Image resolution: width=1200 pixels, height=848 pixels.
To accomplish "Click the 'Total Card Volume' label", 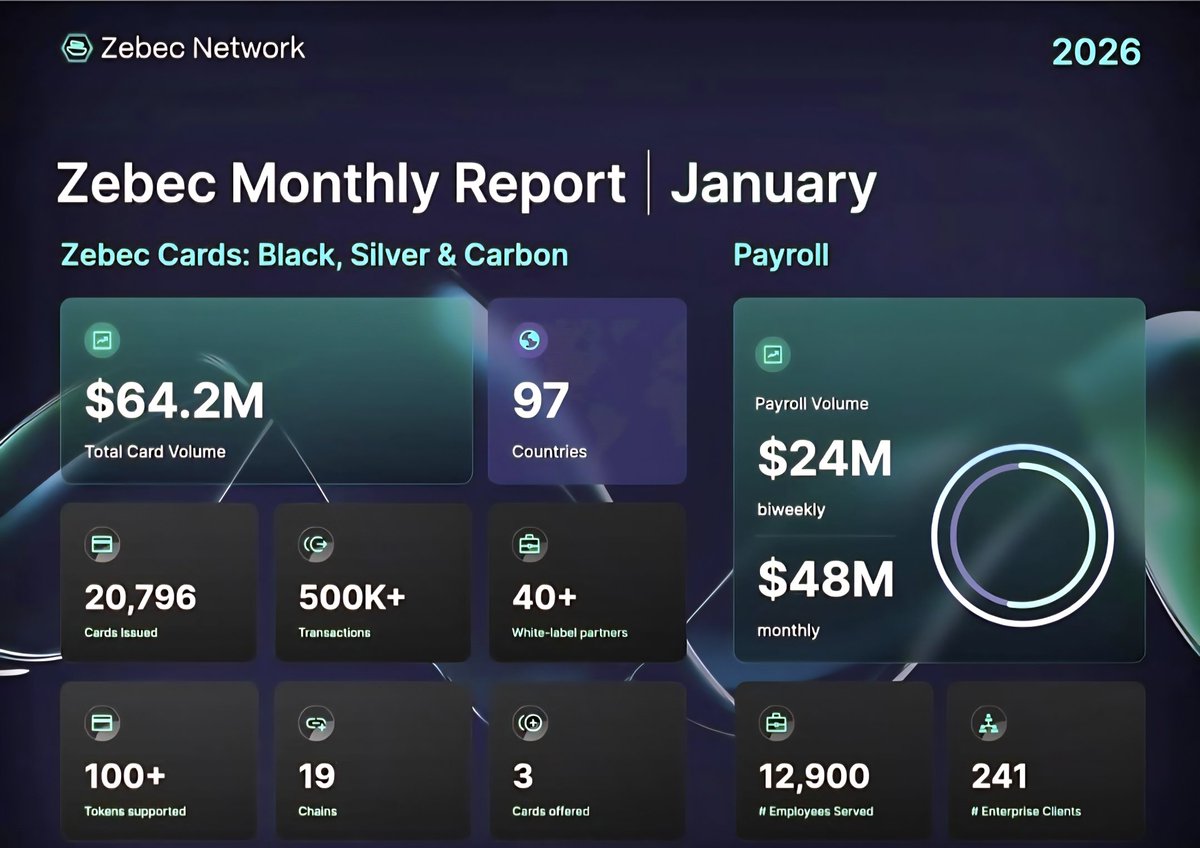I will pos(155,452).
